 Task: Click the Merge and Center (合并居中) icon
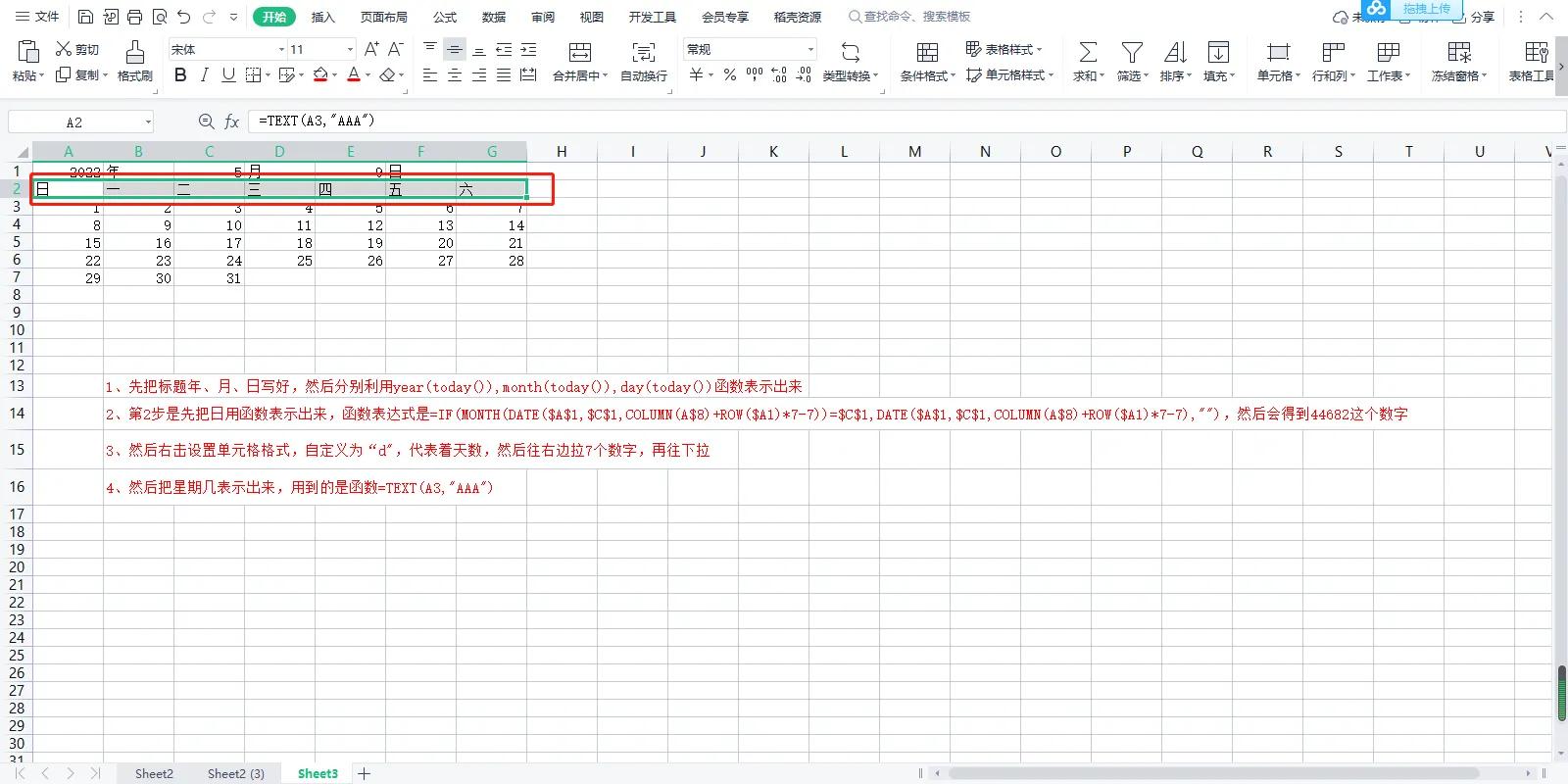click(x=580, y=52)
